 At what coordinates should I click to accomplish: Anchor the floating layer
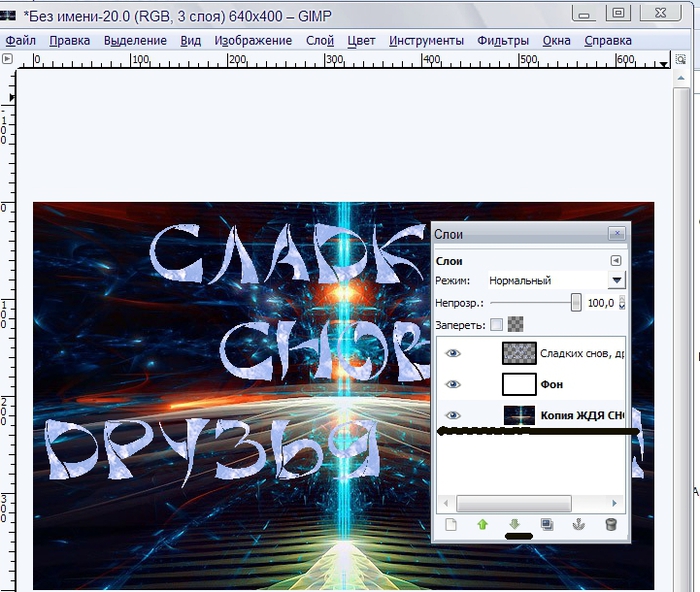point(579,524)
